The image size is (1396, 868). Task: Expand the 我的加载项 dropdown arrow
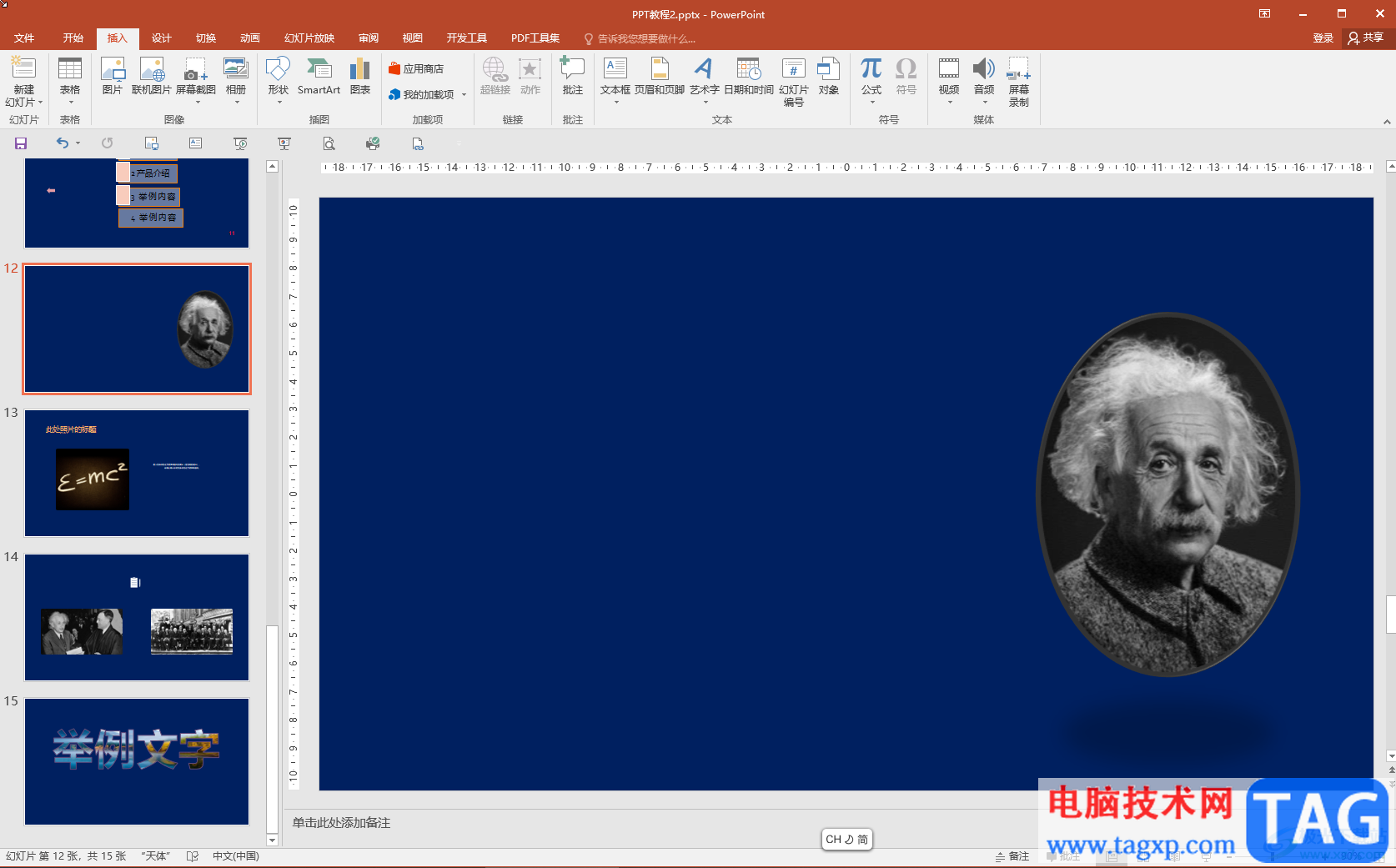coord(464,95)
